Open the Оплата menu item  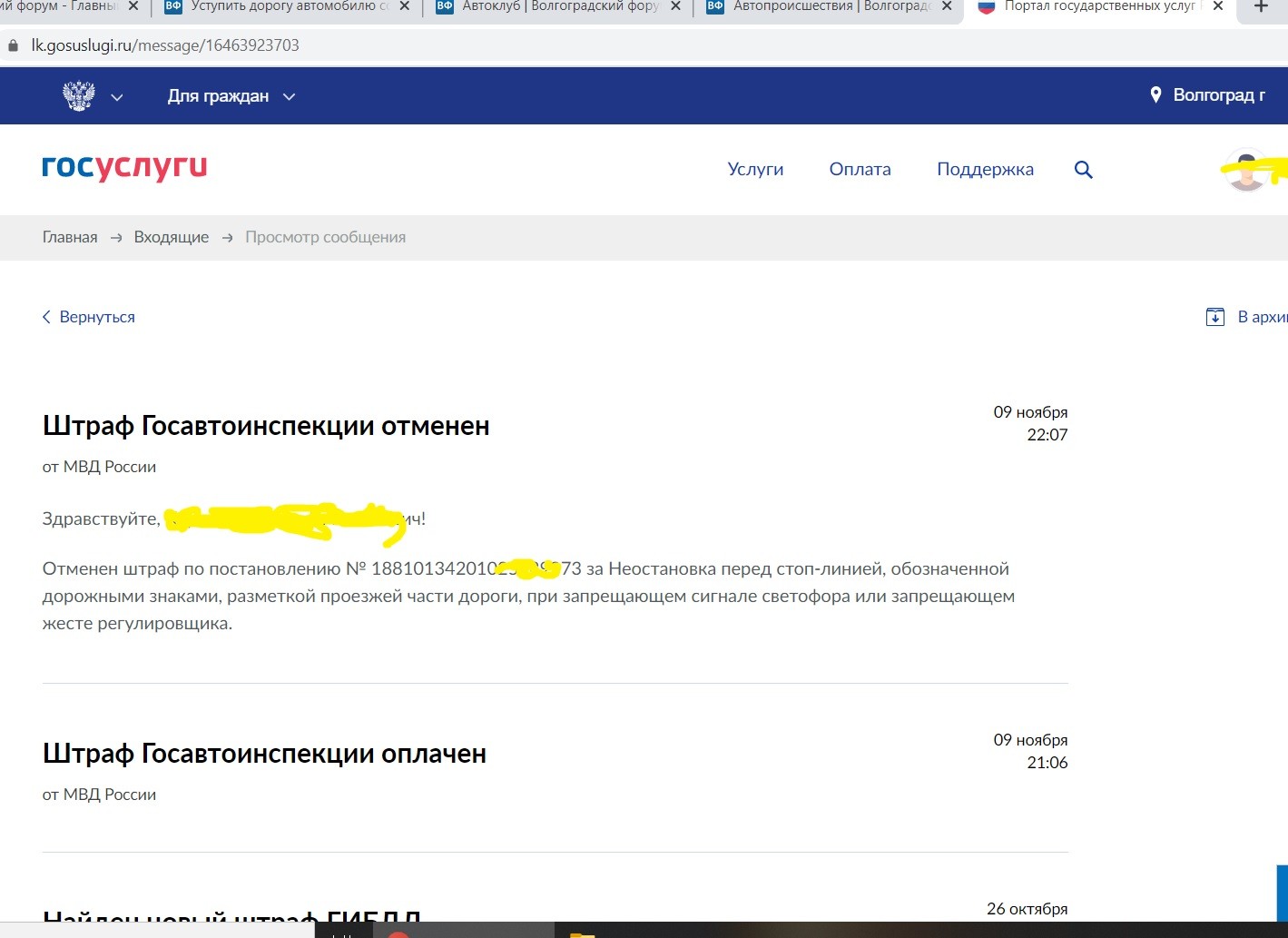(860, 170)
